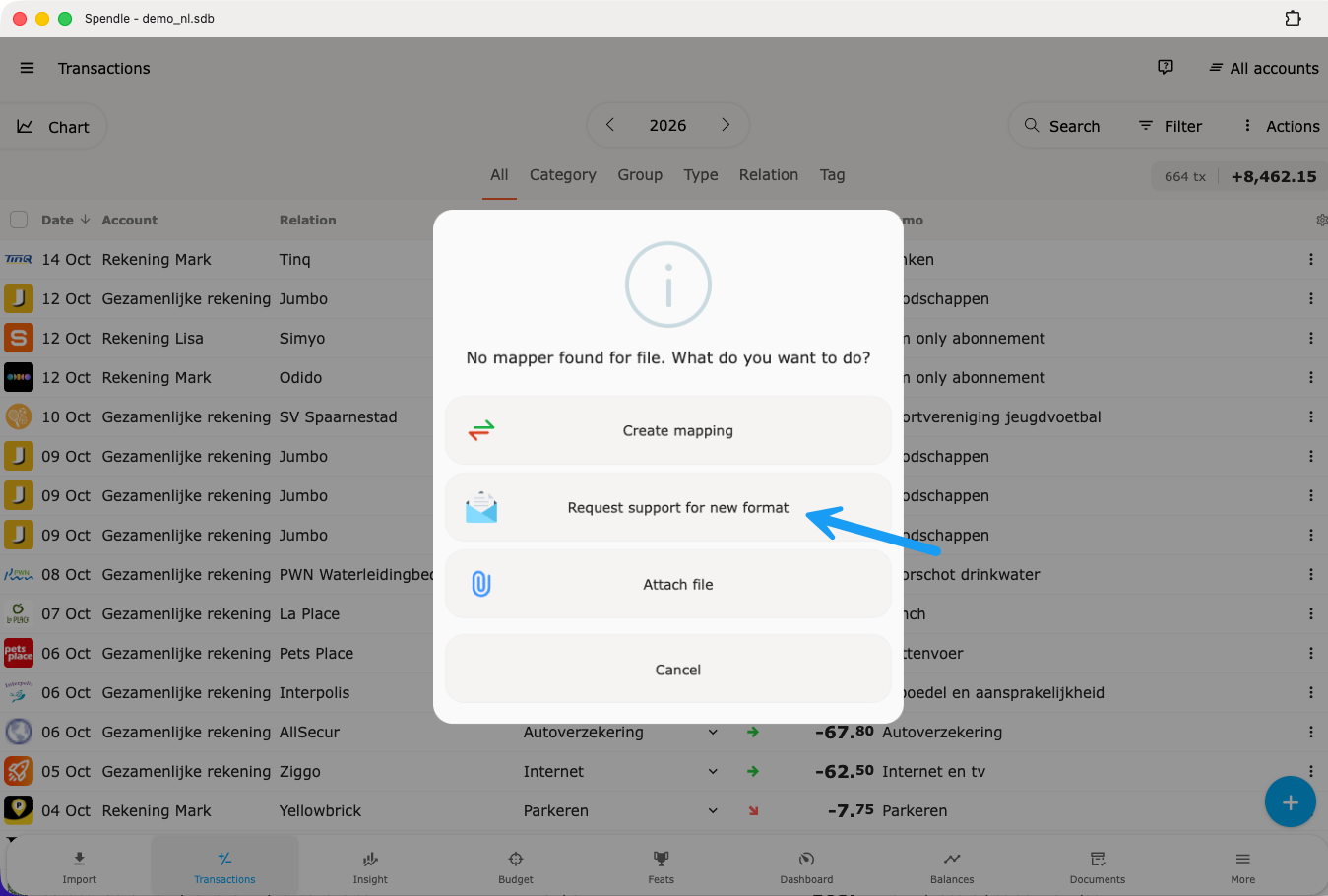This screenshot has height=896, width=1328.
Task: Go to next year with right chevron
Action: coord(726,125)
